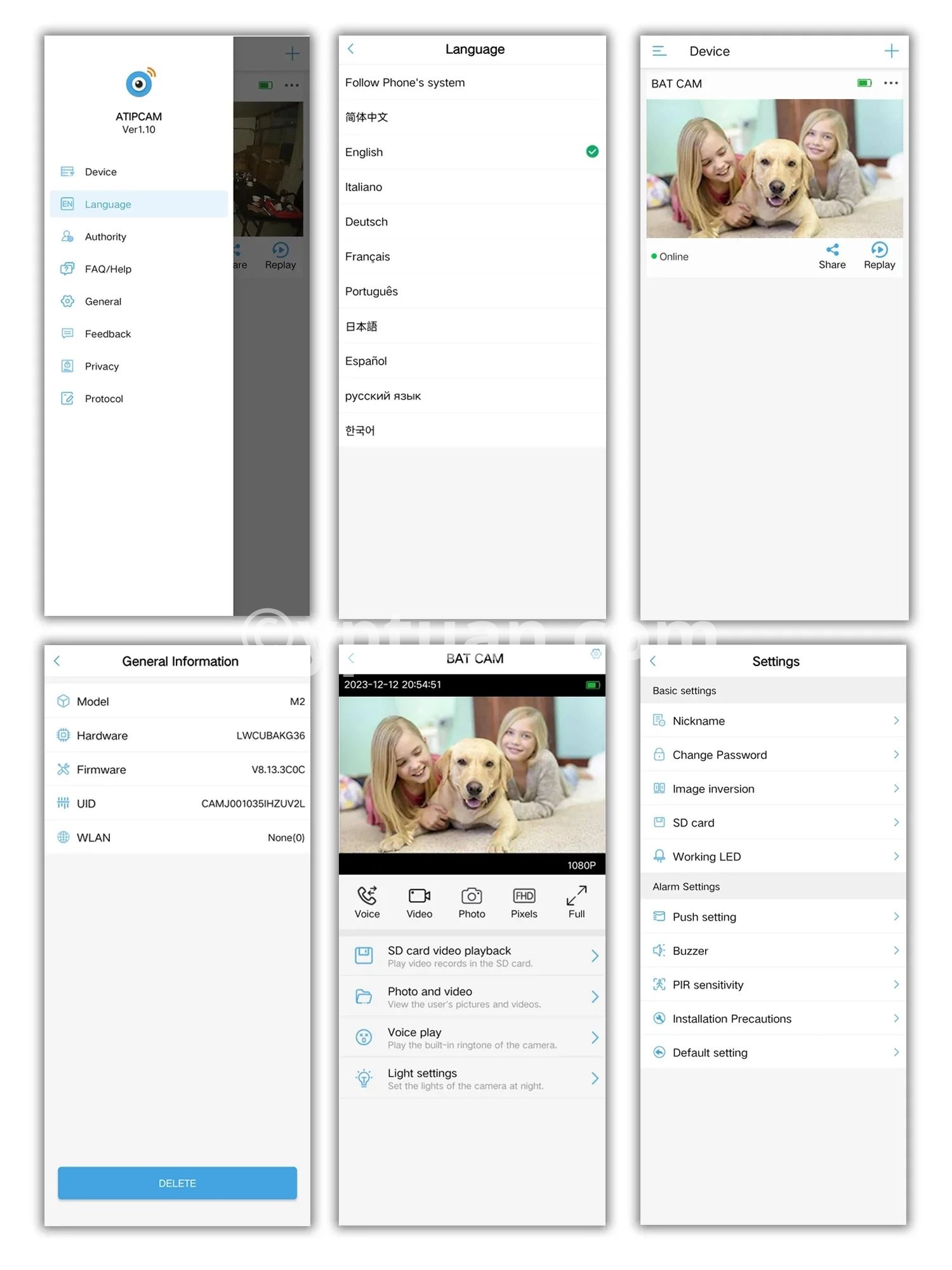Viewport: 952px width, 1270px height.
Task: Open the hamburger menu on Device screen
Action: [x=659, y=51]
